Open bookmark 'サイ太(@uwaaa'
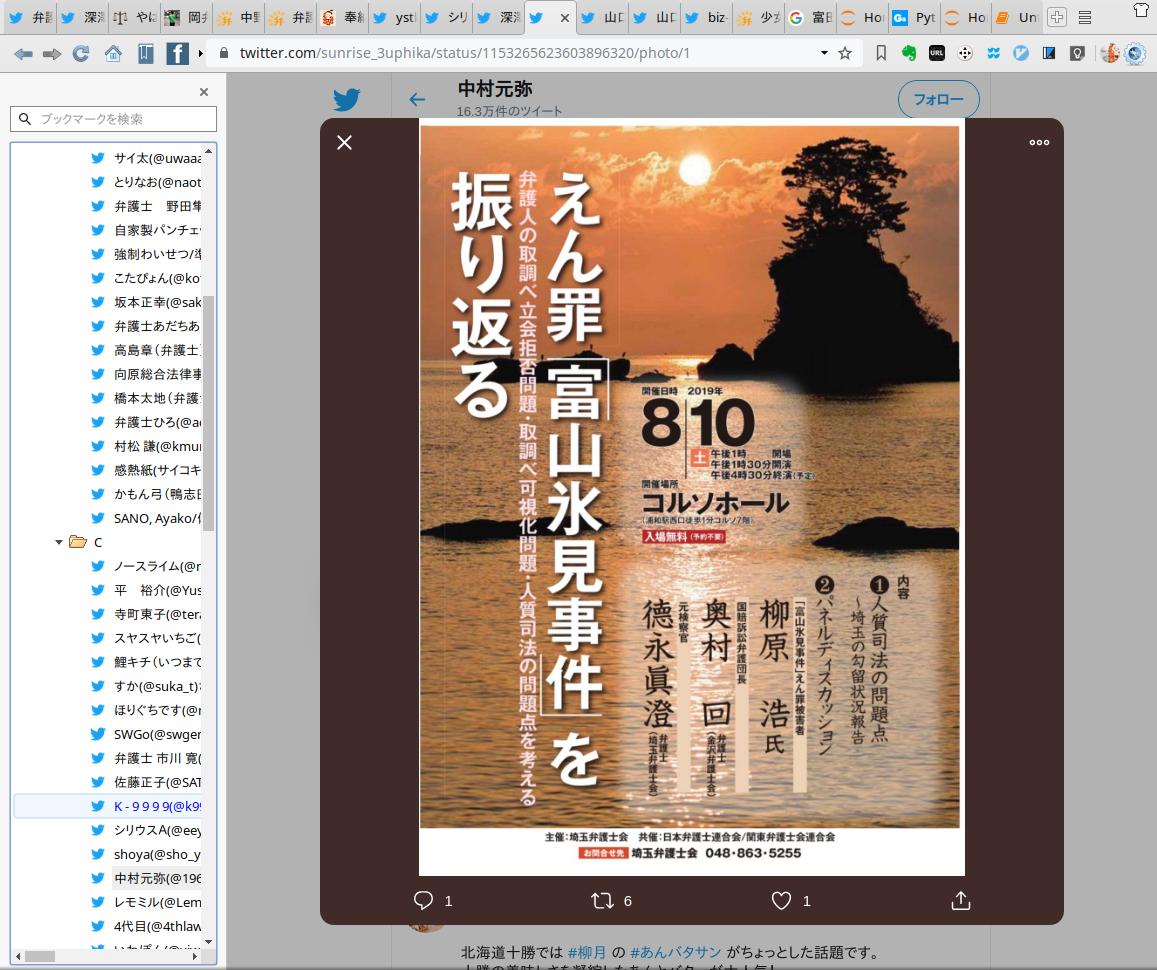This screenshot has height=970, width=1157. point(146,158)
